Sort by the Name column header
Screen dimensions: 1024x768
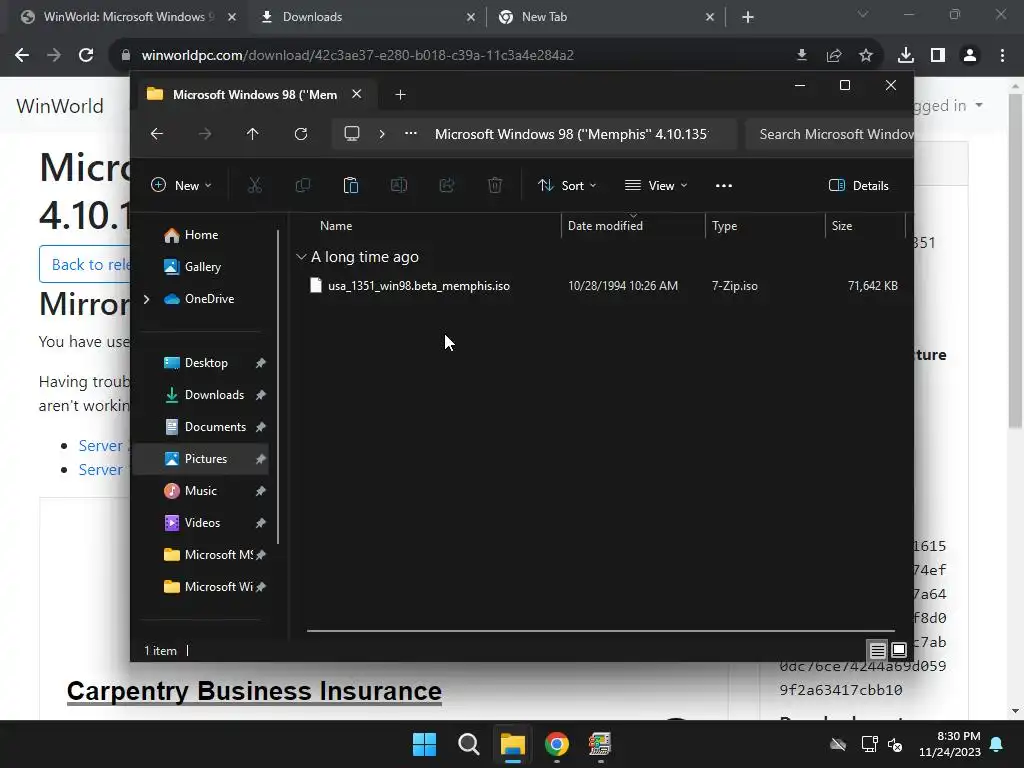click(x=336, y=225)
